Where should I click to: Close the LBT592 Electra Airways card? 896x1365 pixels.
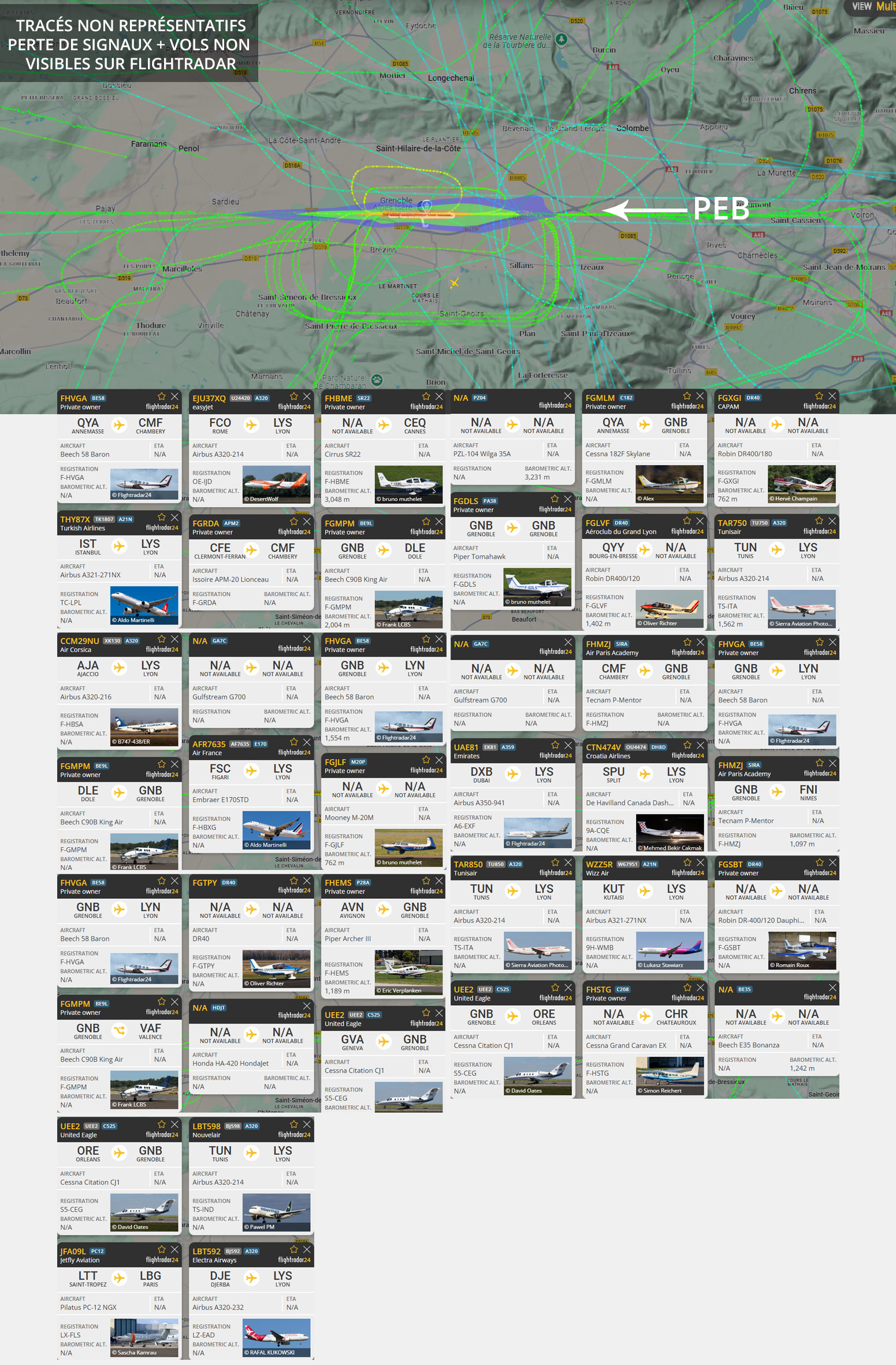point(307,1249)
